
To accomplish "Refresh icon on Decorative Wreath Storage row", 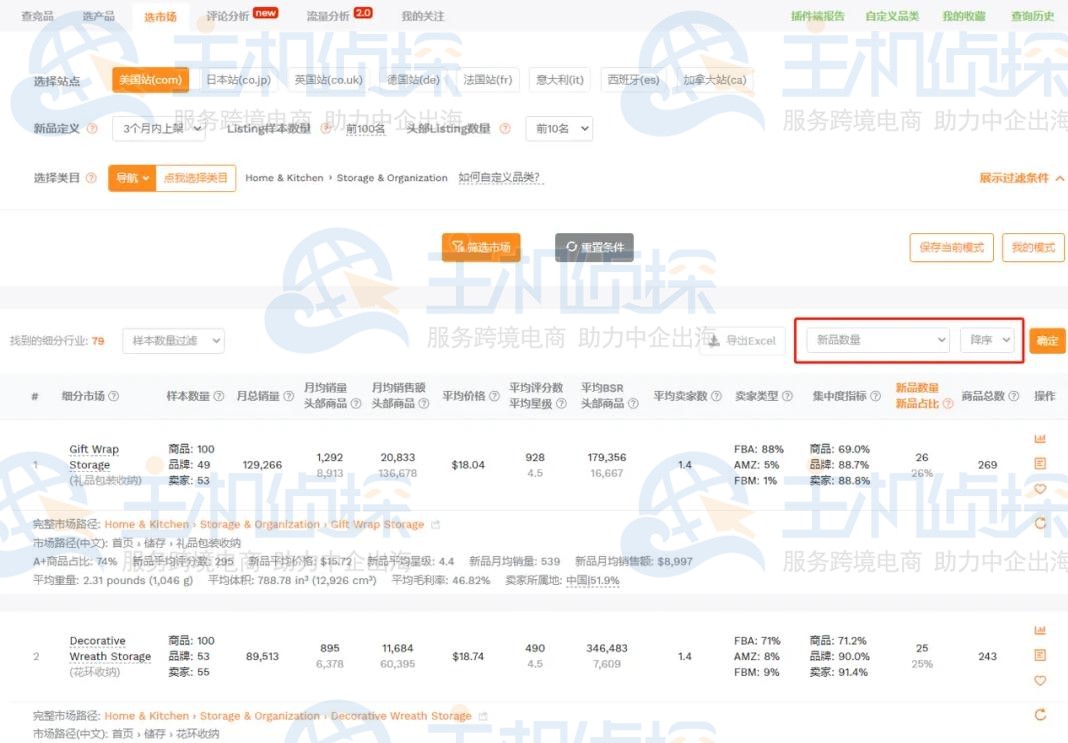I will point(1040,715).
